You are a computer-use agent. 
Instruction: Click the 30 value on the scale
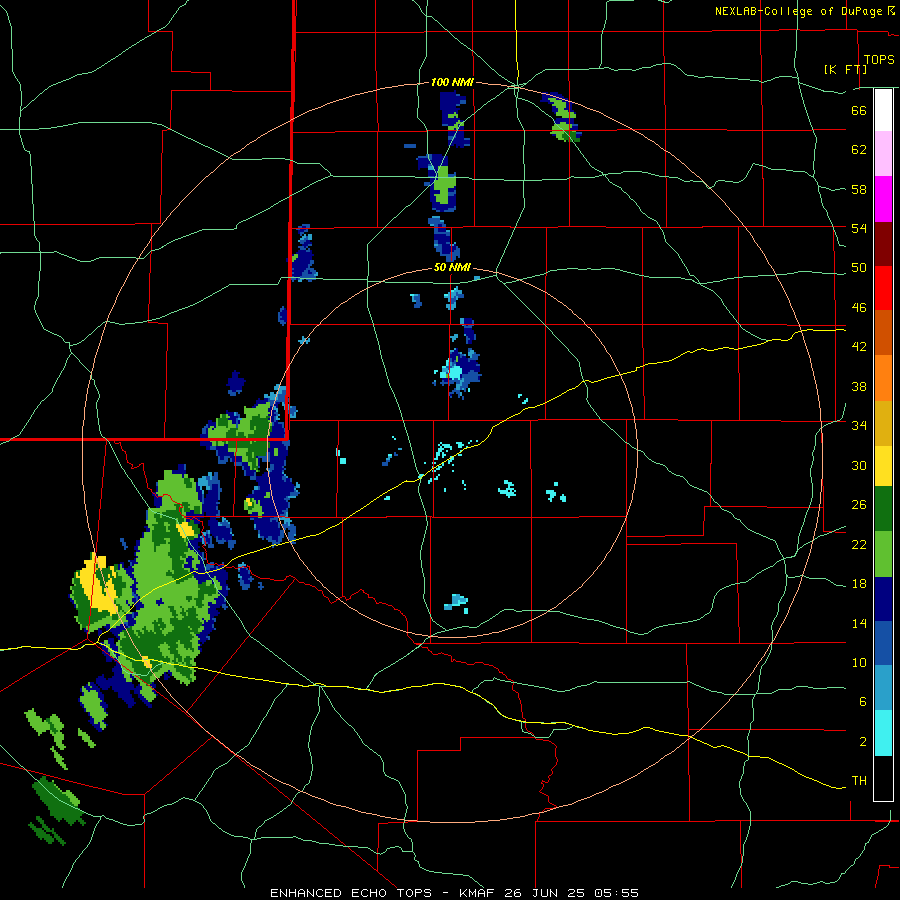click(859, 465)
